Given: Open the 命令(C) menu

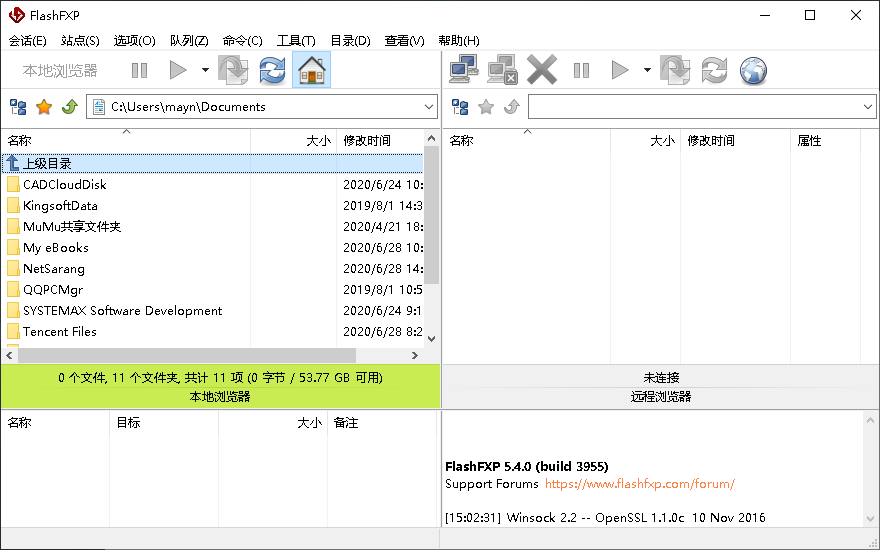Looking at the screenshot, I should coord(242,41).
